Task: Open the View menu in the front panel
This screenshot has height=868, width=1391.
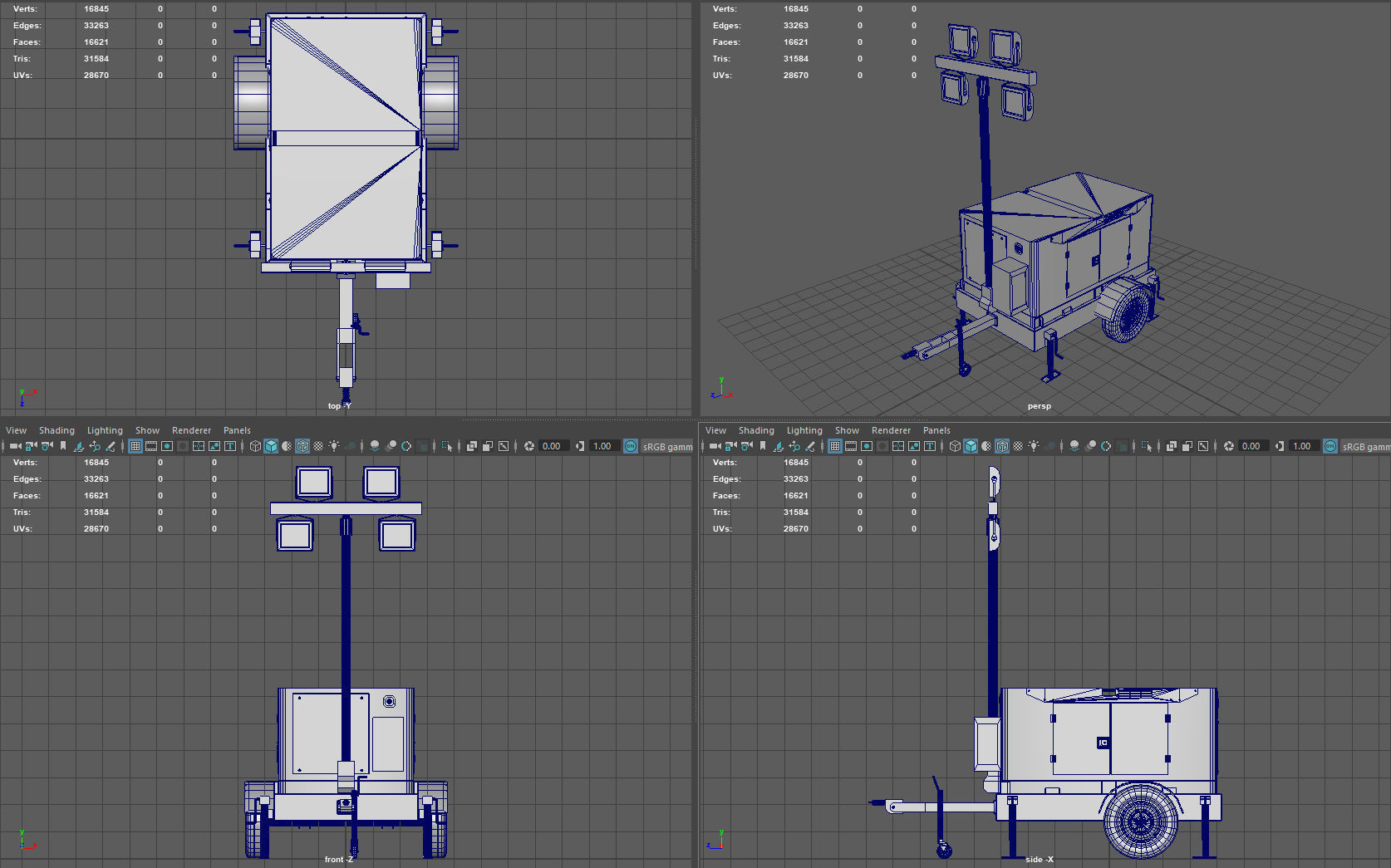Action: [x=16, y=430]
